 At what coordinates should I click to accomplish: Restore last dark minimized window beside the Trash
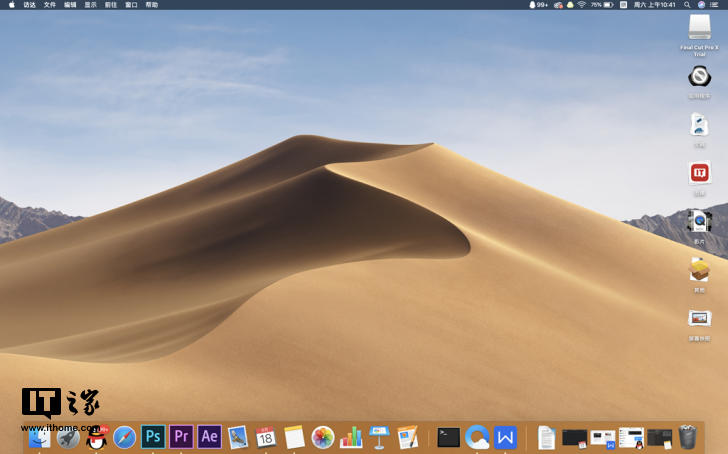click(x=659, y=438)
